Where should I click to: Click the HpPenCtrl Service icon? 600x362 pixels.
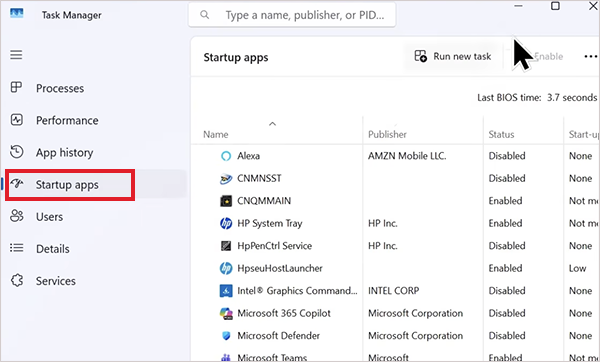pyautogui.click(x=226, y=246)
